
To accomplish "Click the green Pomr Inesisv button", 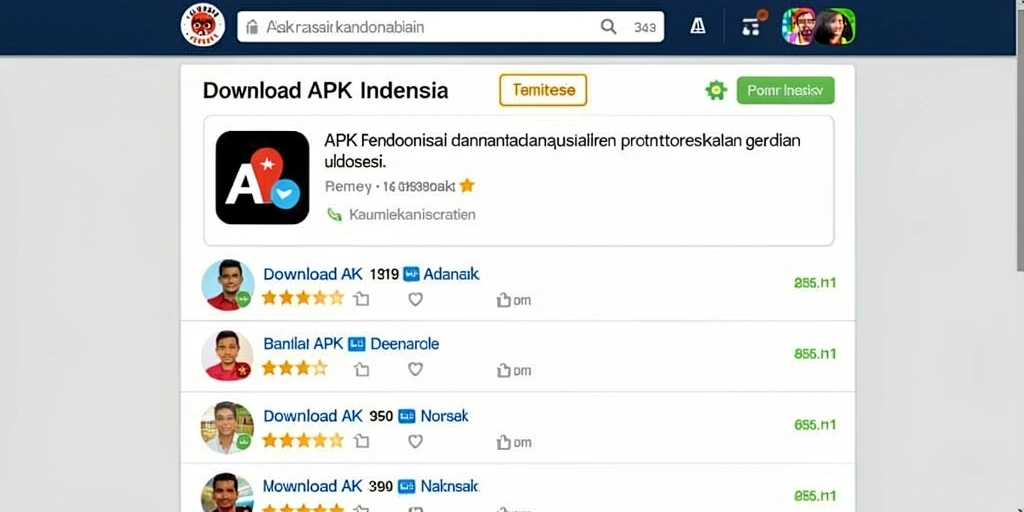I will click(786, 90).
